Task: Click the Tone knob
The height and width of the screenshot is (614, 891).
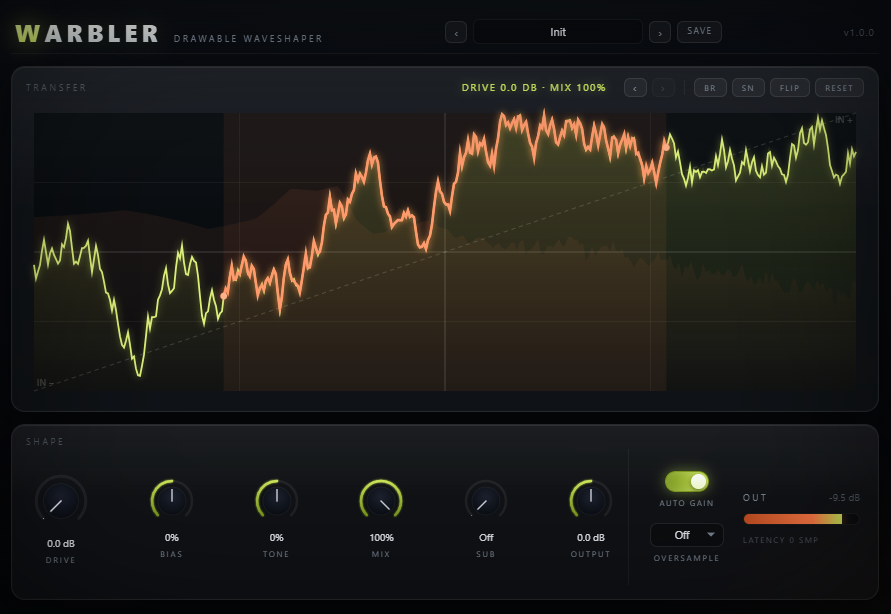Action: point(277,500)
